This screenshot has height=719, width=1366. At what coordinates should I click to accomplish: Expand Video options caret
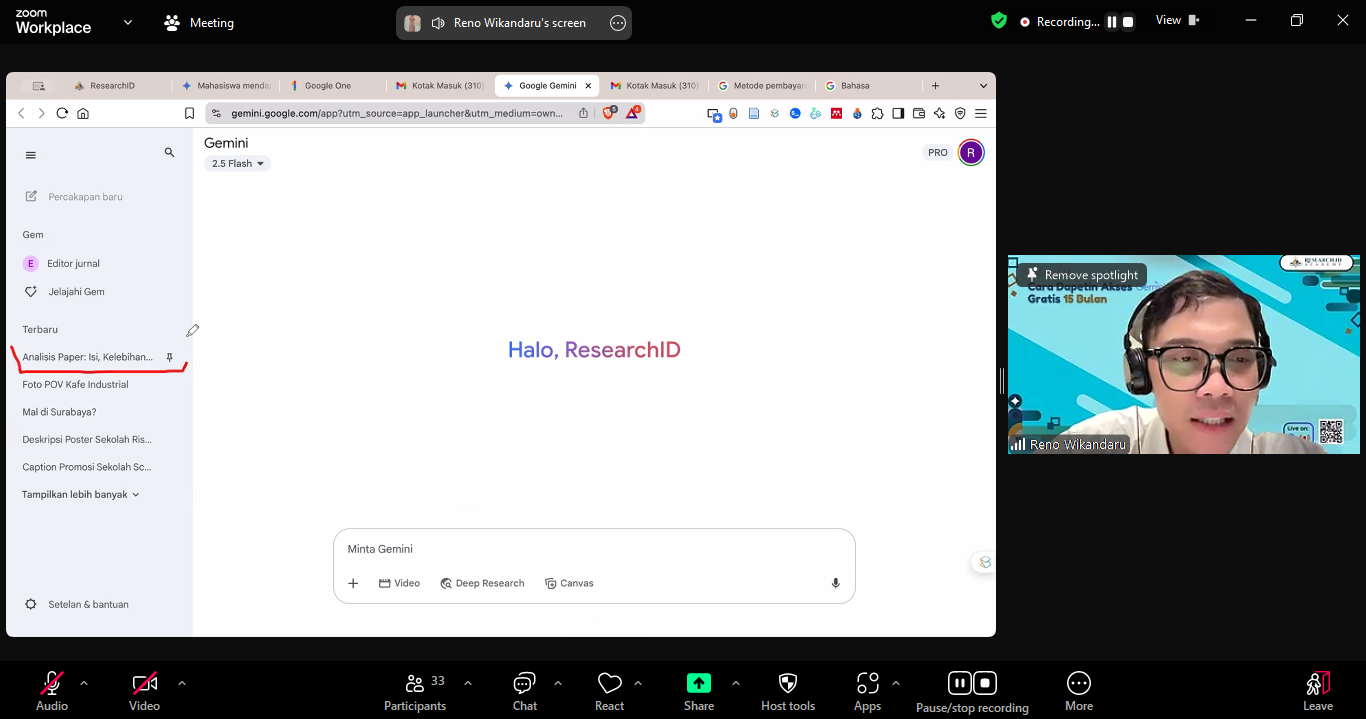(x=182, y=683)
